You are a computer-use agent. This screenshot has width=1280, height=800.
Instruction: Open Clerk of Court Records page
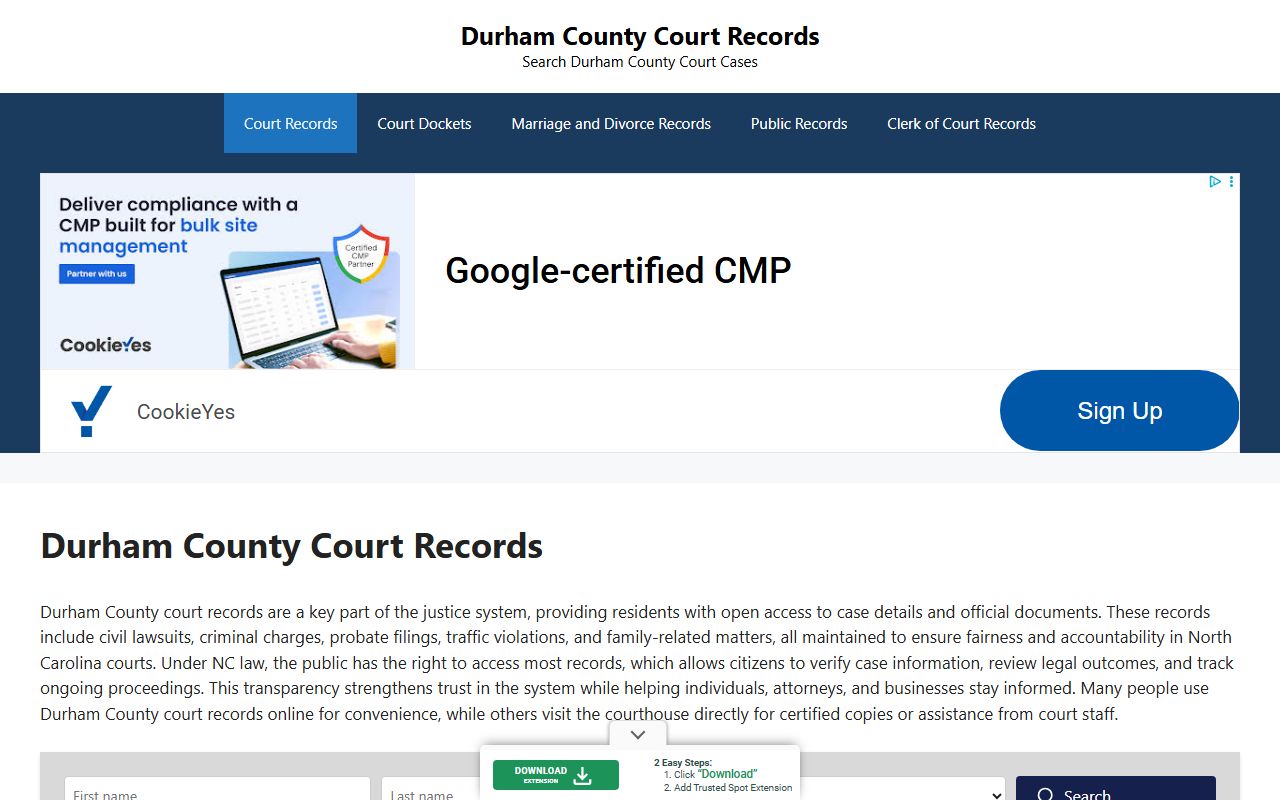point(961,123)
